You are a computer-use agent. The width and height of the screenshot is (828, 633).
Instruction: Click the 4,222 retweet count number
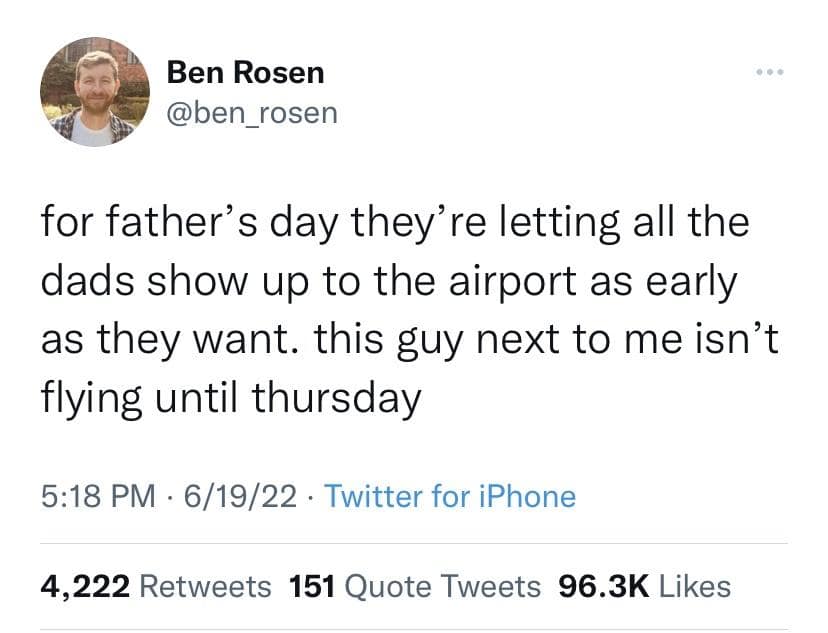[x=86, y=586]
